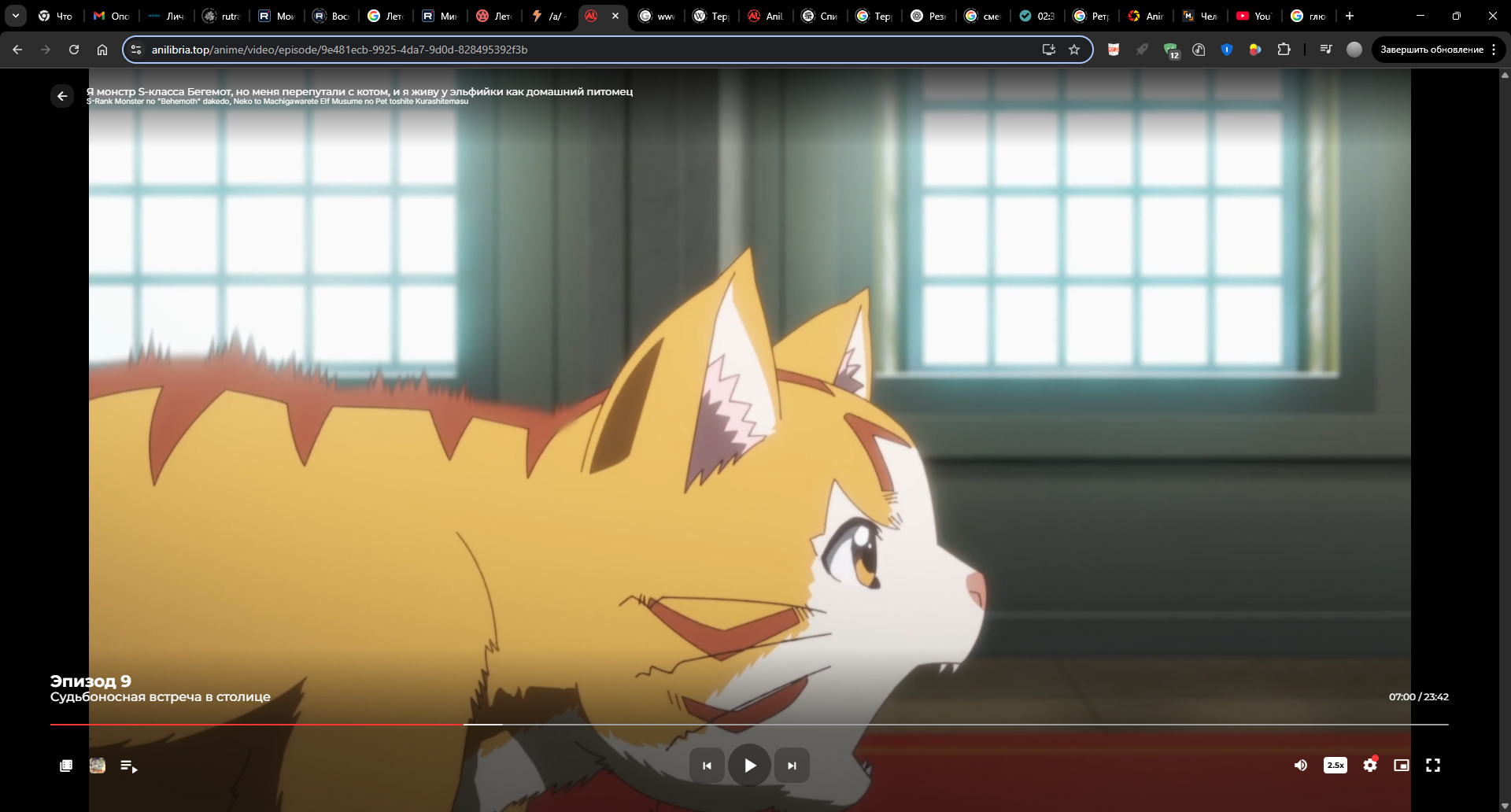Mute the player volume
Screen dimensions: 1511x812
pos(1301,765)
